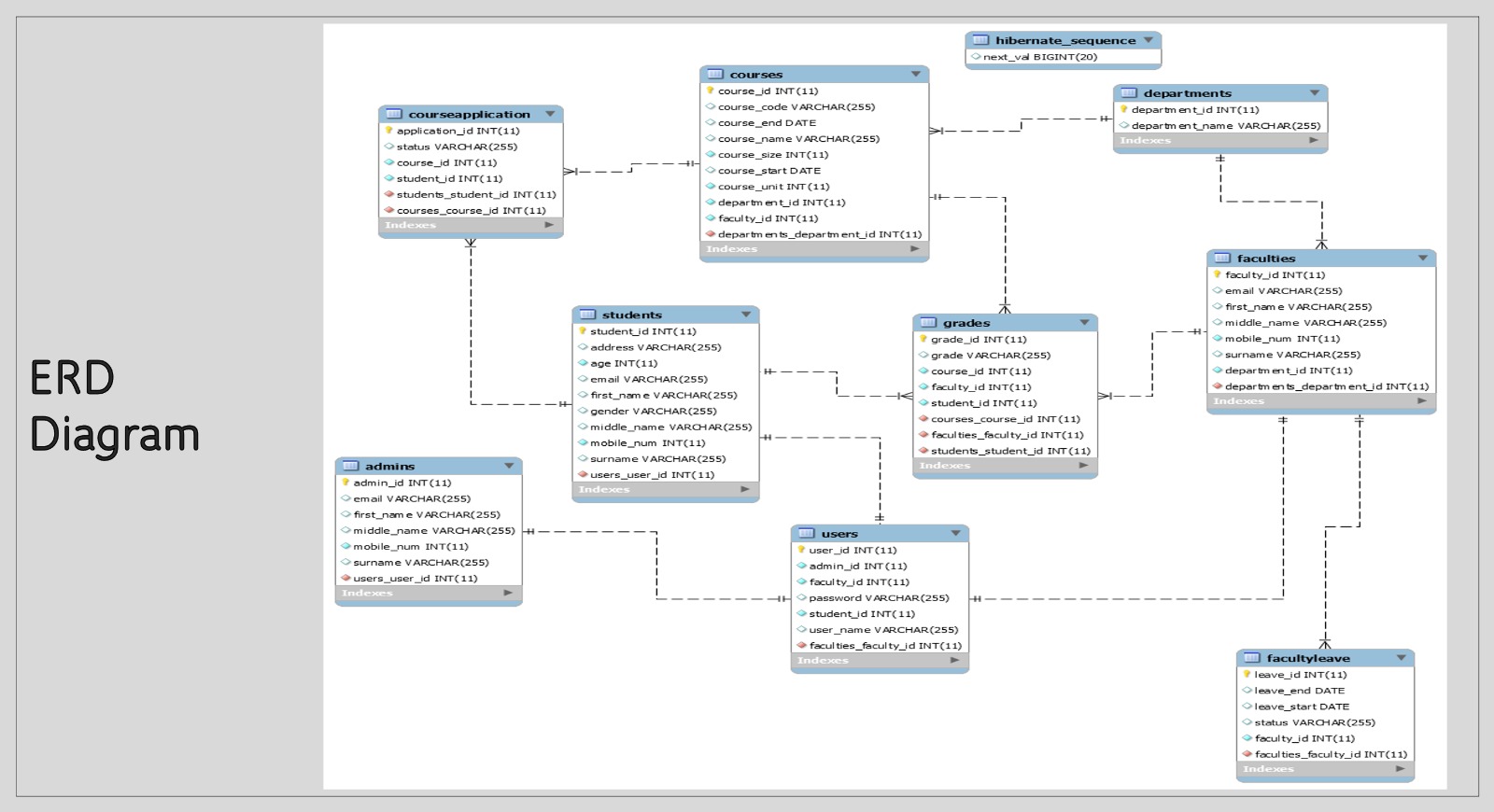
Task: Click the table icon beside courses title
Action: (715, 75)
